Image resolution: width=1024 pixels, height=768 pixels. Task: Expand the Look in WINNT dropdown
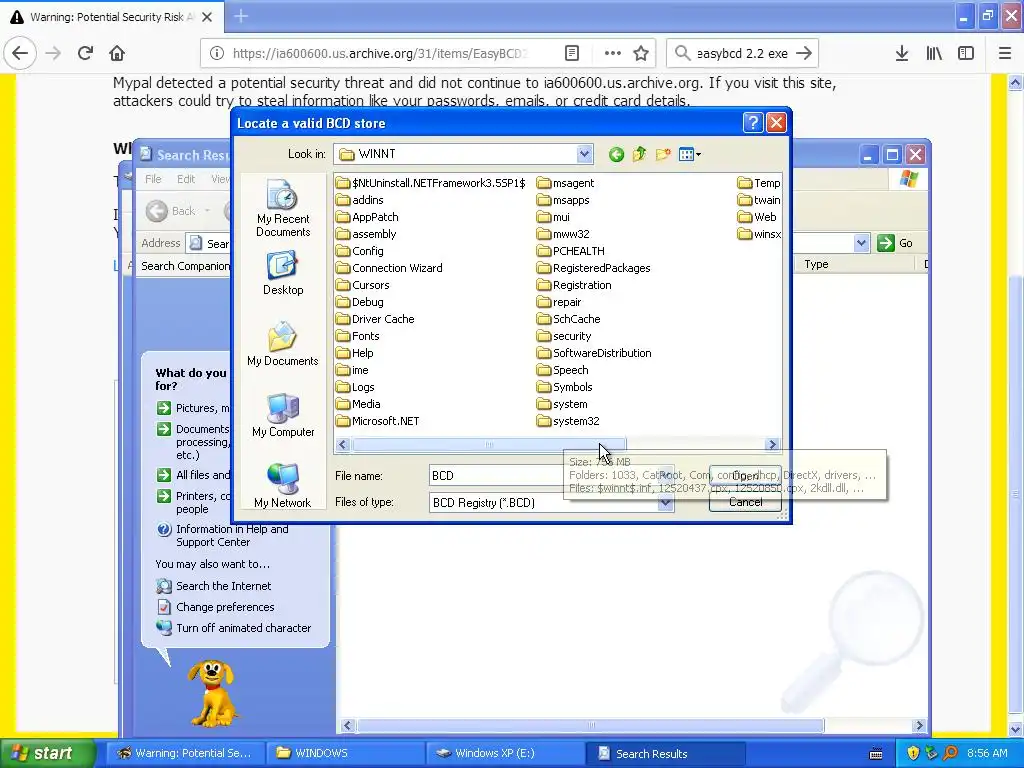point(584,154)
